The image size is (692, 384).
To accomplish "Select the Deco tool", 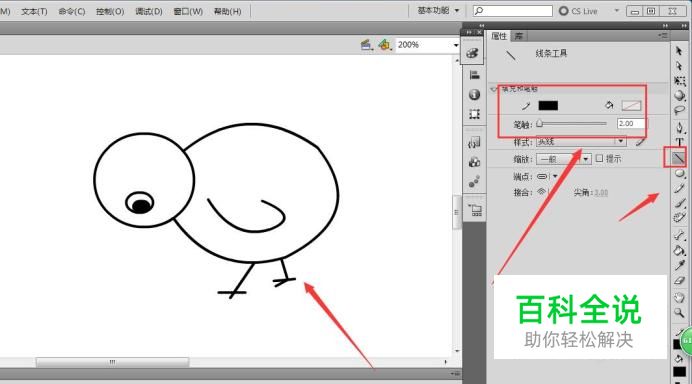I will 679,217.
